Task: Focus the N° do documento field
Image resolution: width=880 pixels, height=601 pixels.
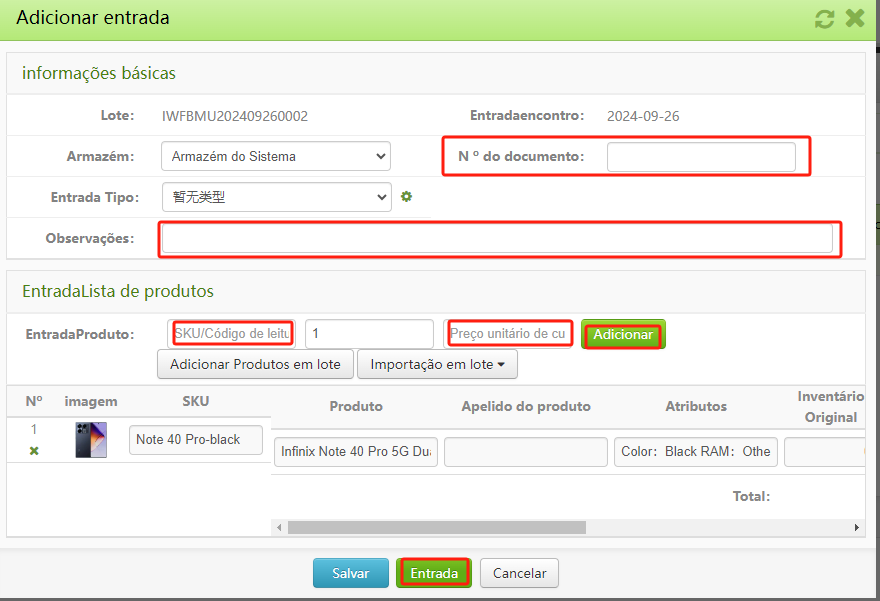Action: [x=700, y=157]
